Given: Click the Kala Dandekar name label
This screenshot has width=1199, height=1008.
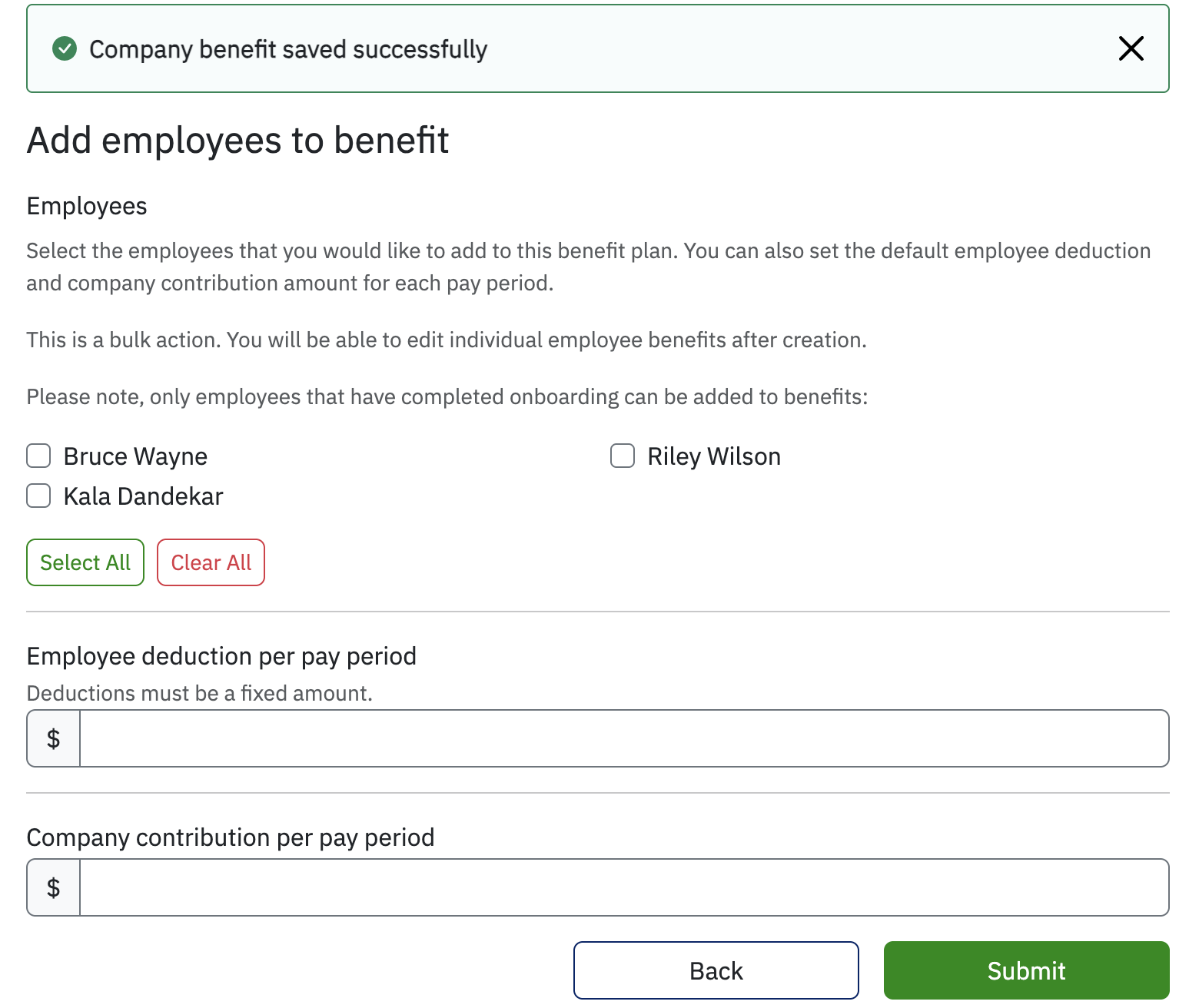Looking at the screenshot, I should click(143, 496).
